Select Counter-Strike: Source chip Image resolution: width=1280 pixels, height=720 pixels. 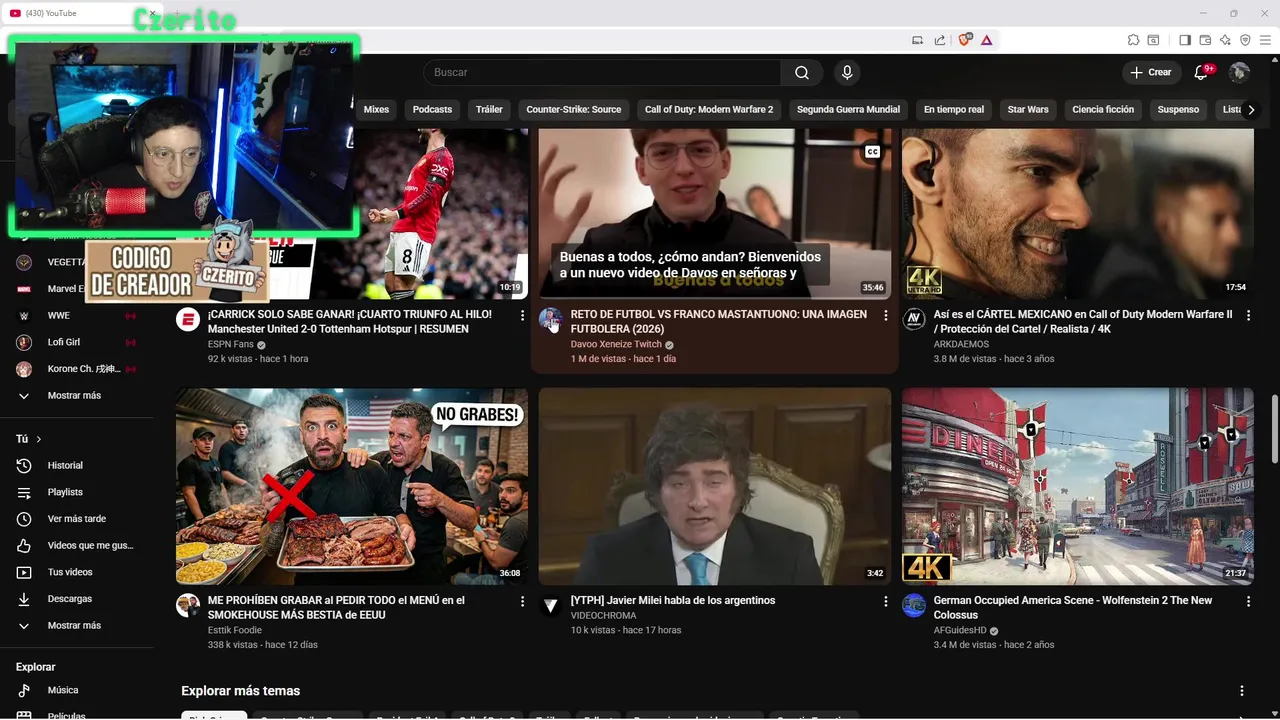coord(574,110)
